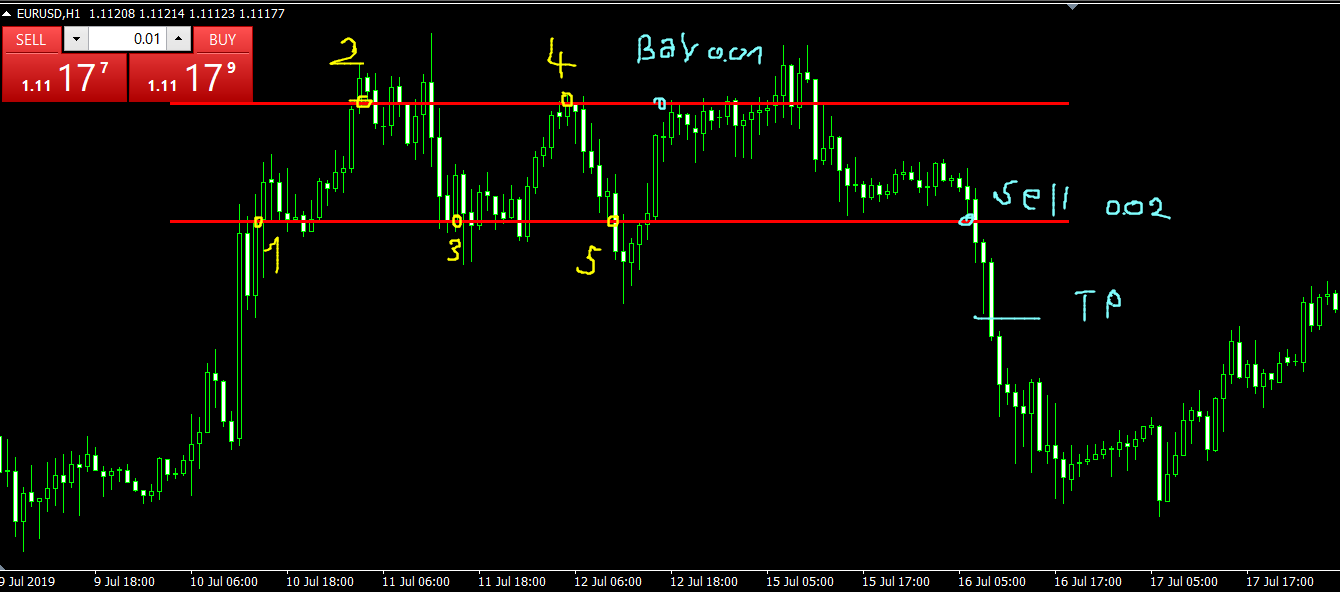Click the 15 Jul 17:00 time axis label
The height and width of the screenshot is (592, 1340).
(896, 581)
